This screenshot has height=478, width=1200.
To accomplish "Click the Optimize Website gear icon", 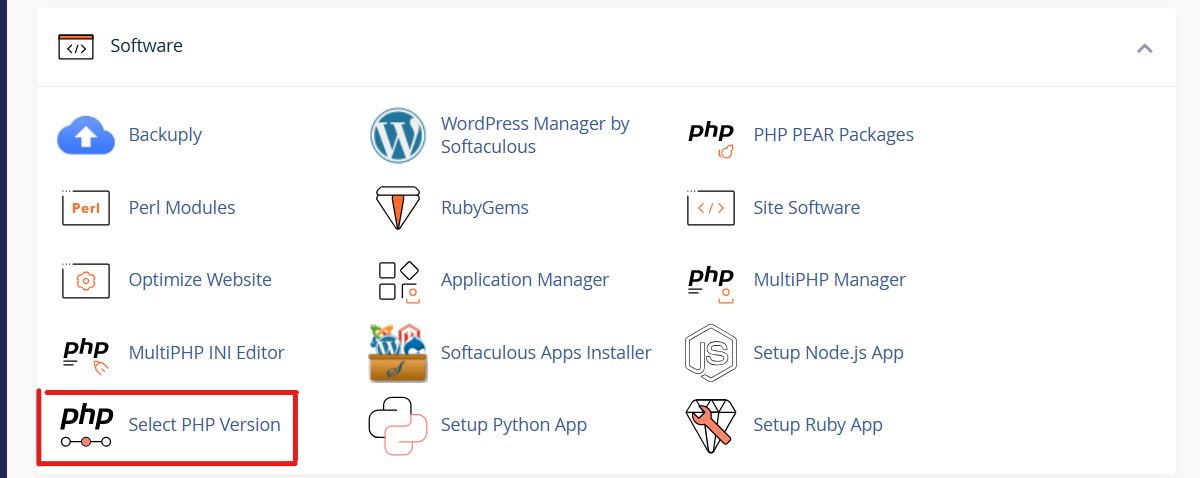I will 86,280.
